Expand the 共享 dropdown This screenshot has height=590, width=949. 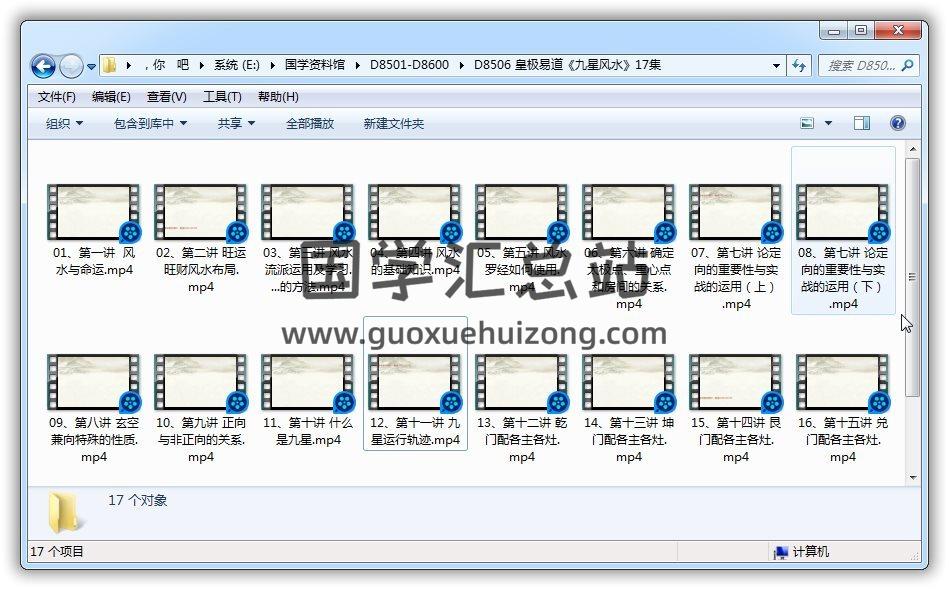[x=236, y=123]
